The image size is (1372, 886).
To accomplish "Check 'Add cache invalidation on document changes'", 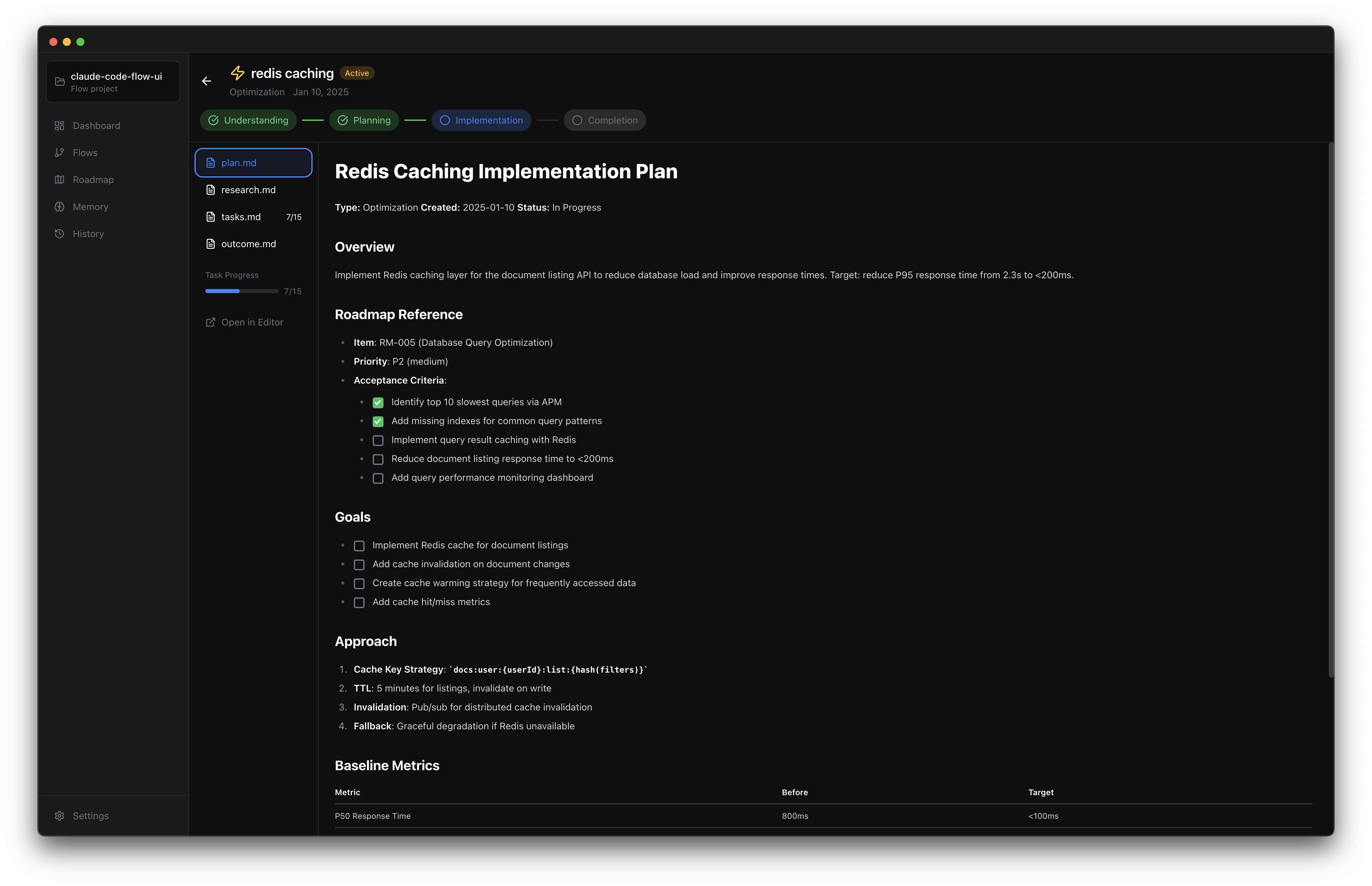I will (359, 565).
